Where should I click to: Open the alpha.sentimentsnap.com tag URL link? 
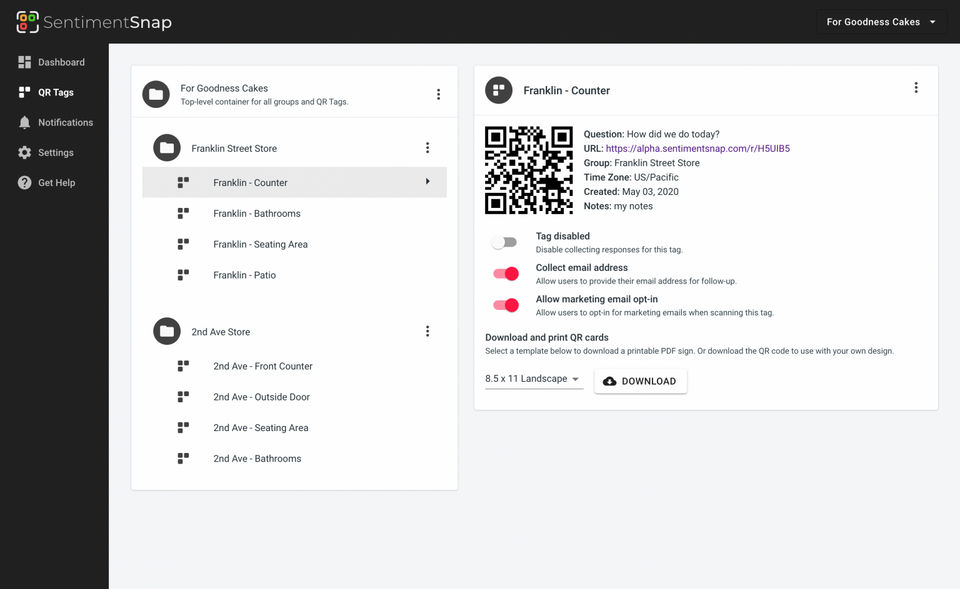pyautogui.click(x=697, y=148)
